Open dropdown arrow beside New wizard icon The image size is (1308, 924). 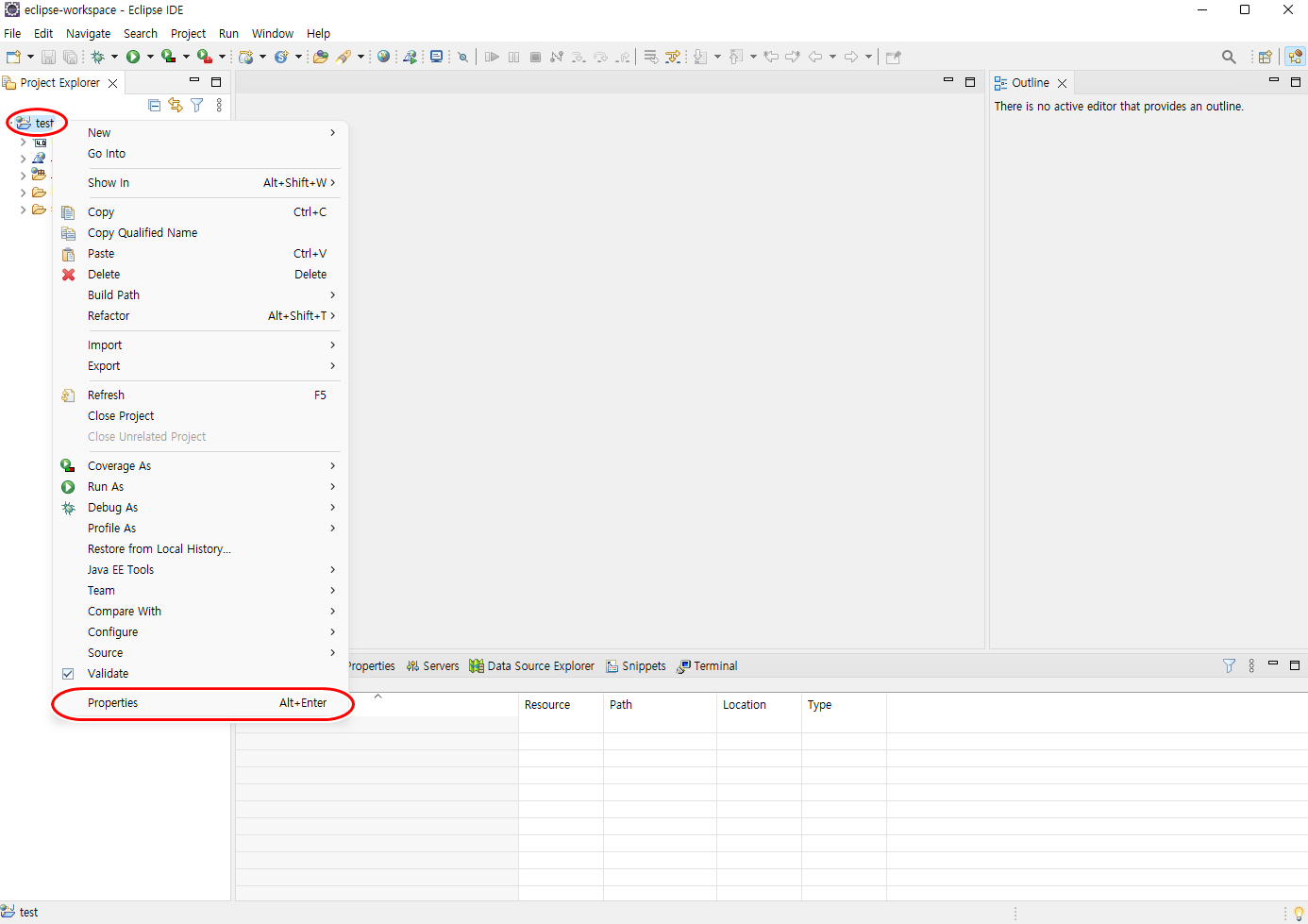tap(30, 57)
